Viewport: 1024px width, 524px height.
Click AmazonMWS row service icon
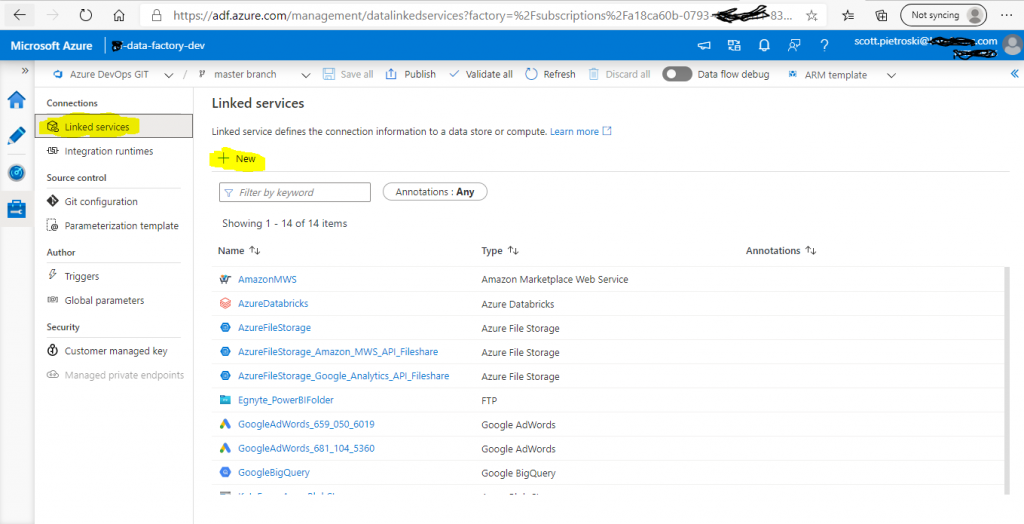(x=225, y=279)
